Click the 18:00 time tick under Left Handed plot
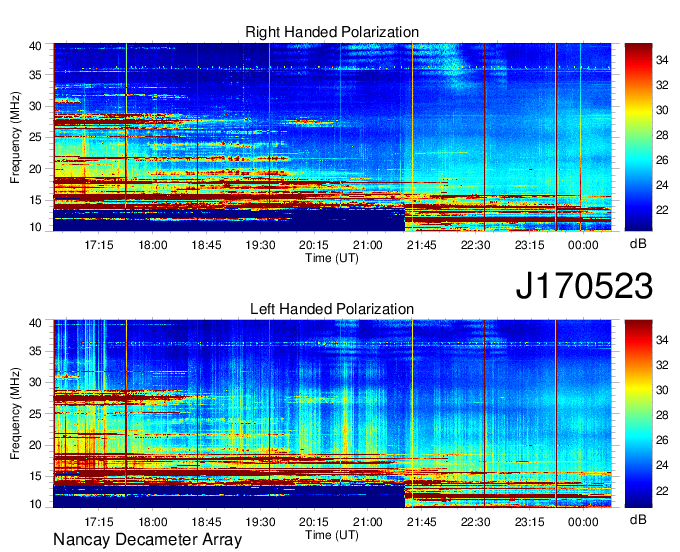The height and width of the screenshot is (552, 680). point(153,522)
